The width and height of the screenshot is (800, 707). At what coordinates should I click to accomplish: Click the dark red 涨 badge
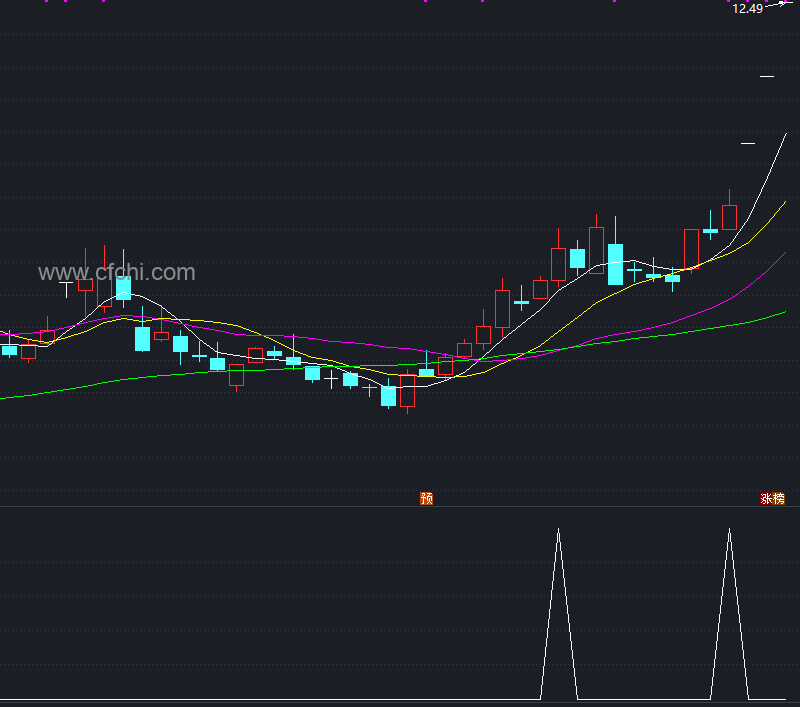tap(766, 498)
